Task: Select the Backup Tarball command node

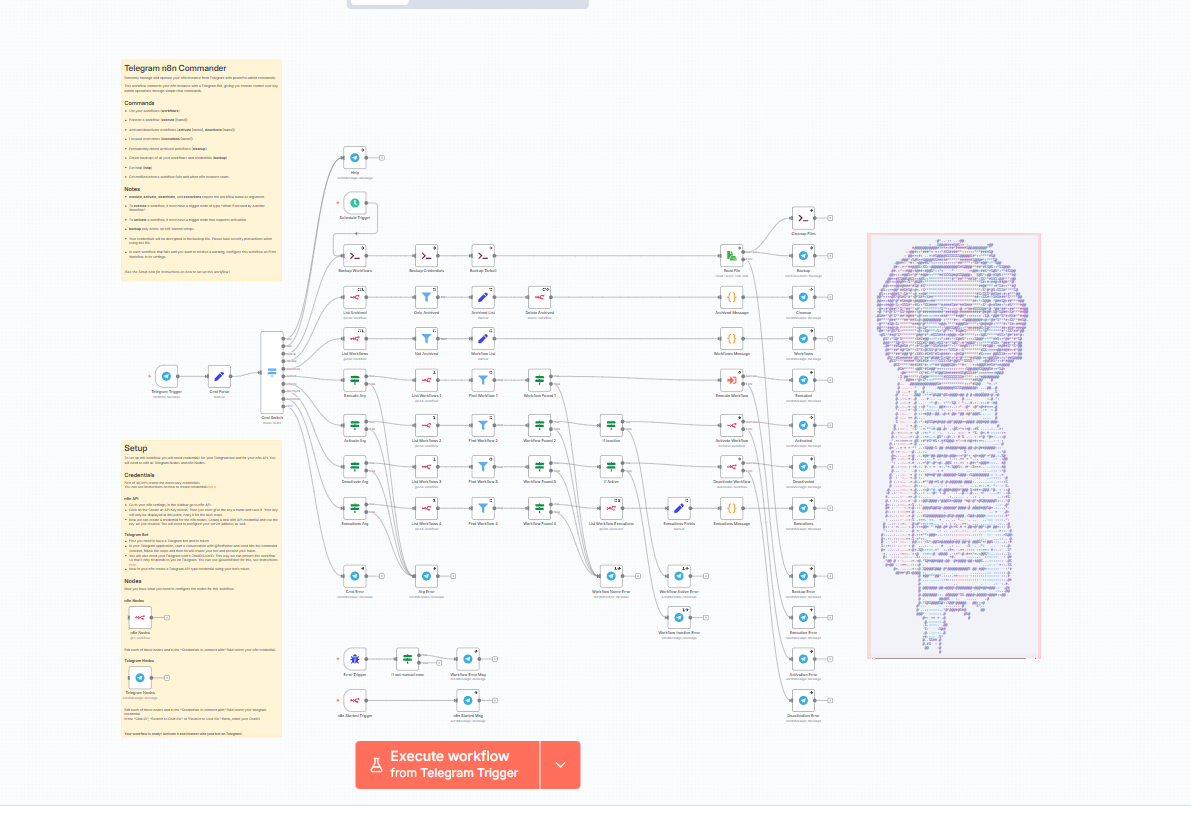Action: click(x=482, y=256)
